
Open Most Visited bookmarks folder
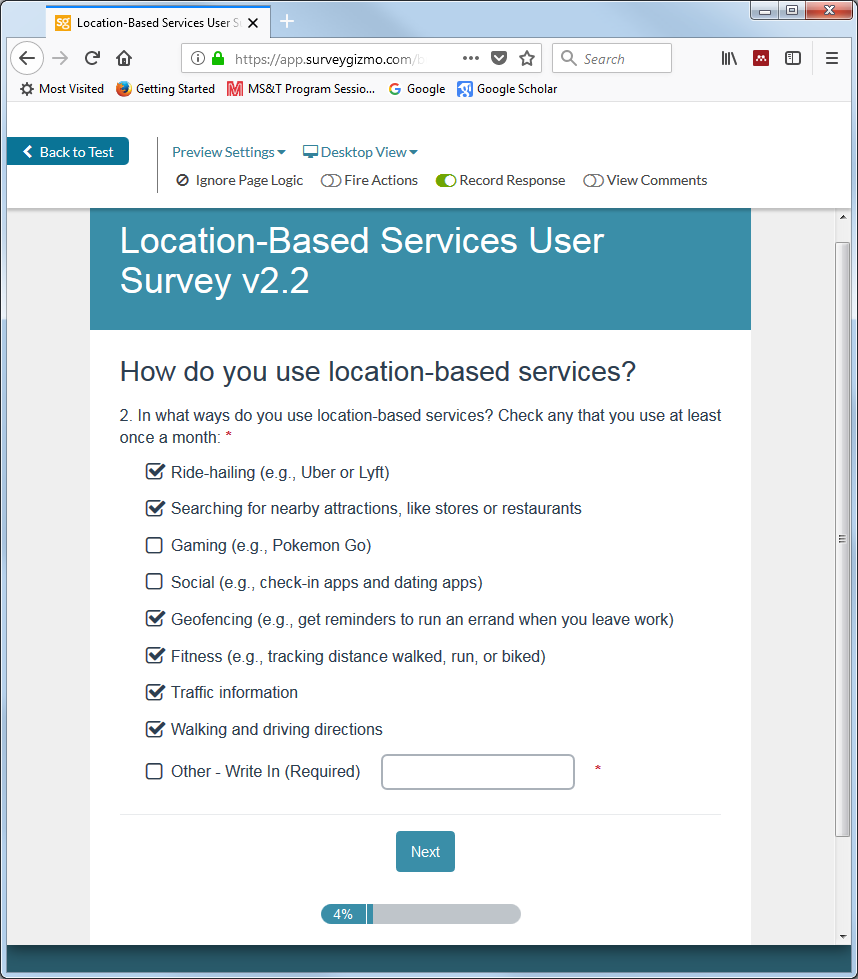coord(62,89)
